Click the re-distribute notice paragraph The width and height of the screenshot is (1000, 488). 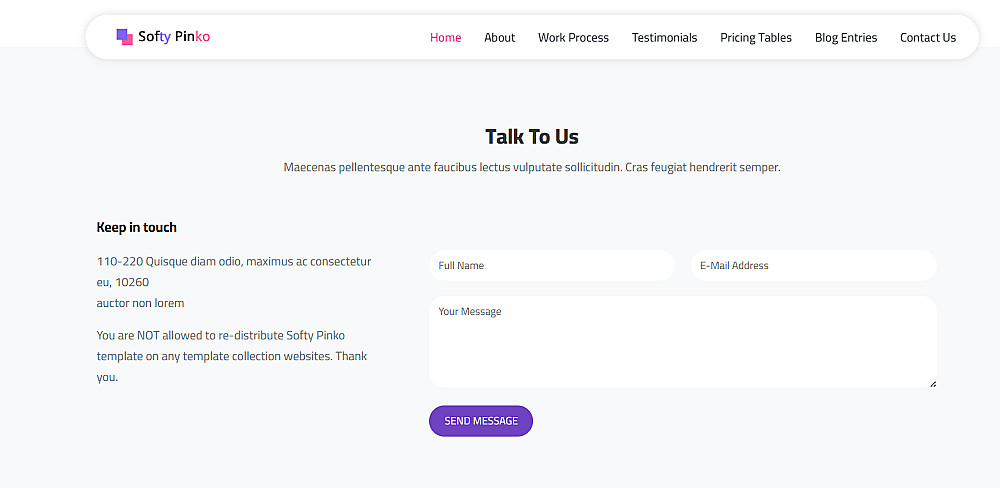[232, 356]
